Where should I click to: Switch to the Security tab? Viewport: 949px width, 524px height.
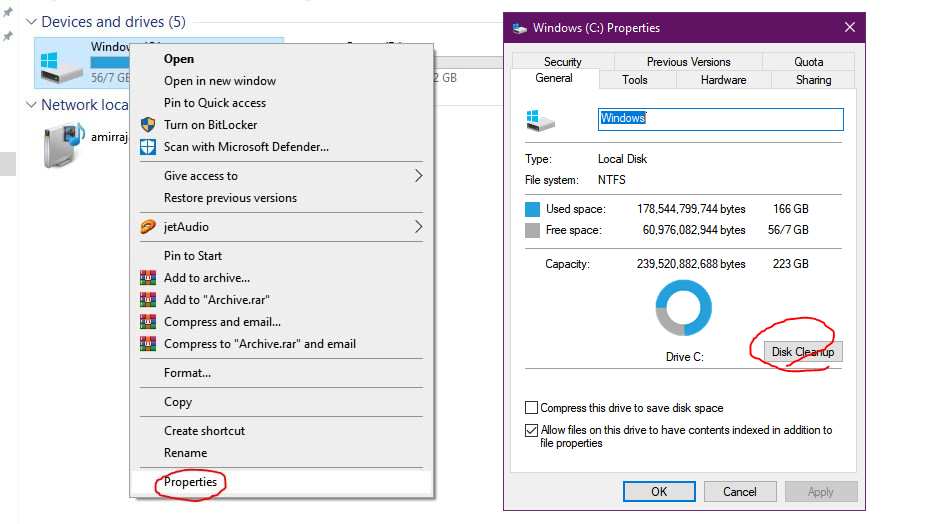click(563, 62)
